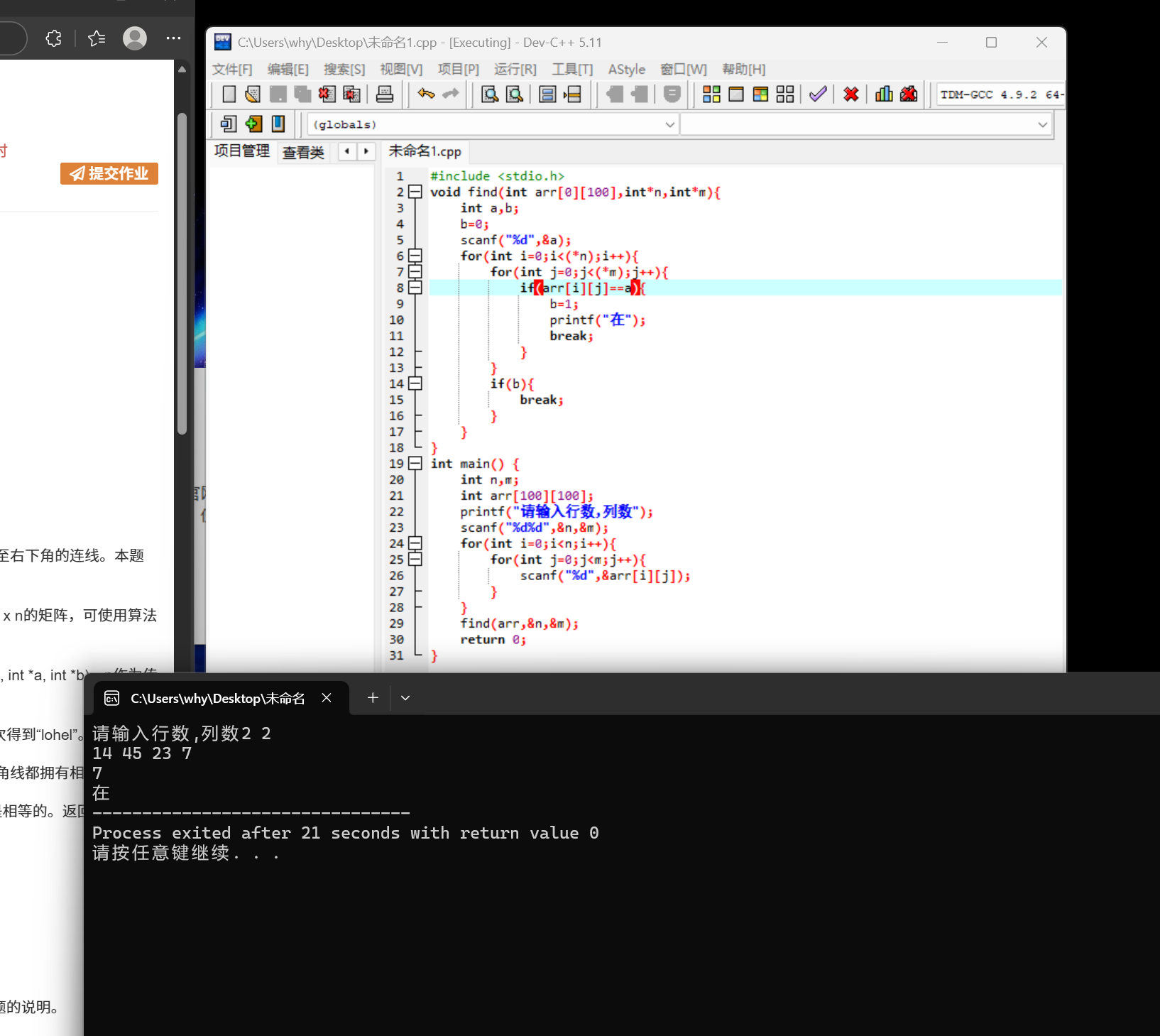This screenshot has width=1160, height=1036.
Task: Select the terminal tab C:\Users\why\Desktop\未命名
Action: tap(217, 698)
